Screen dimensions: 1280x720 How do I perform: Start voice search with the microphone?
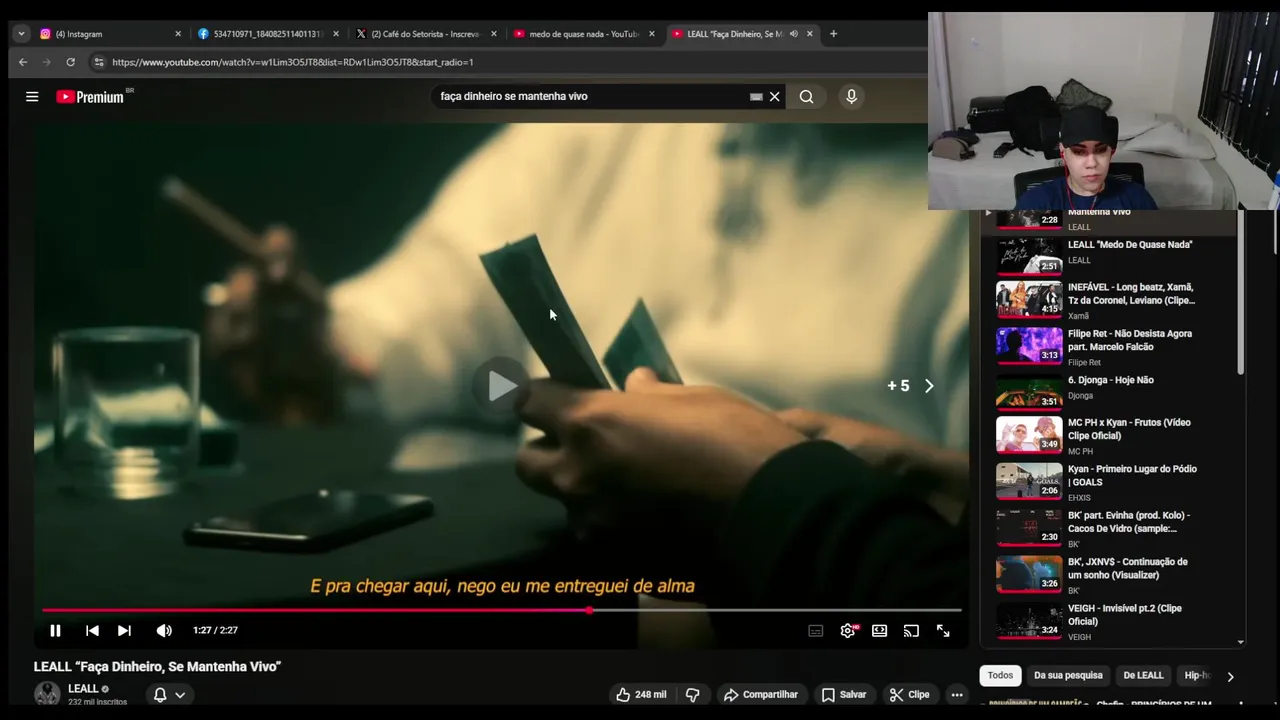(x=851, y=97)
